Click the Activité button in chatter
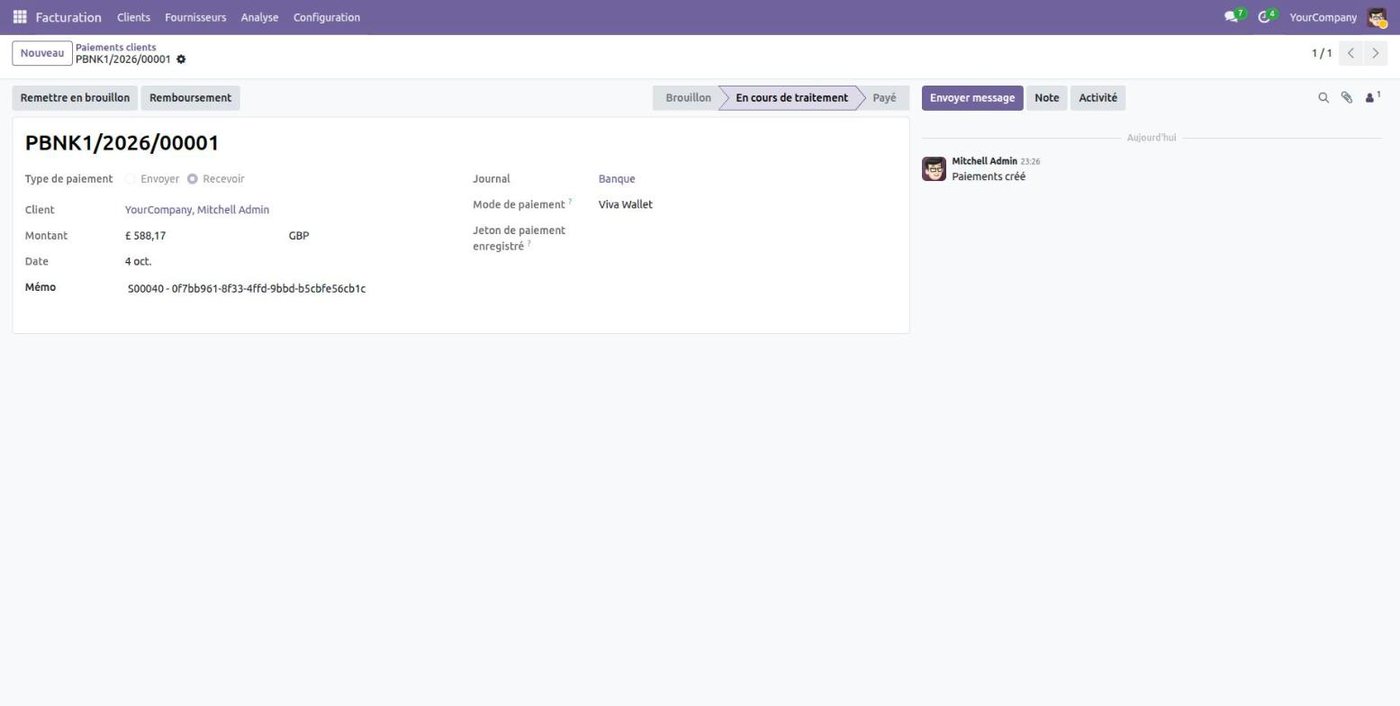1400x706 pixels. coord(1098,98)
